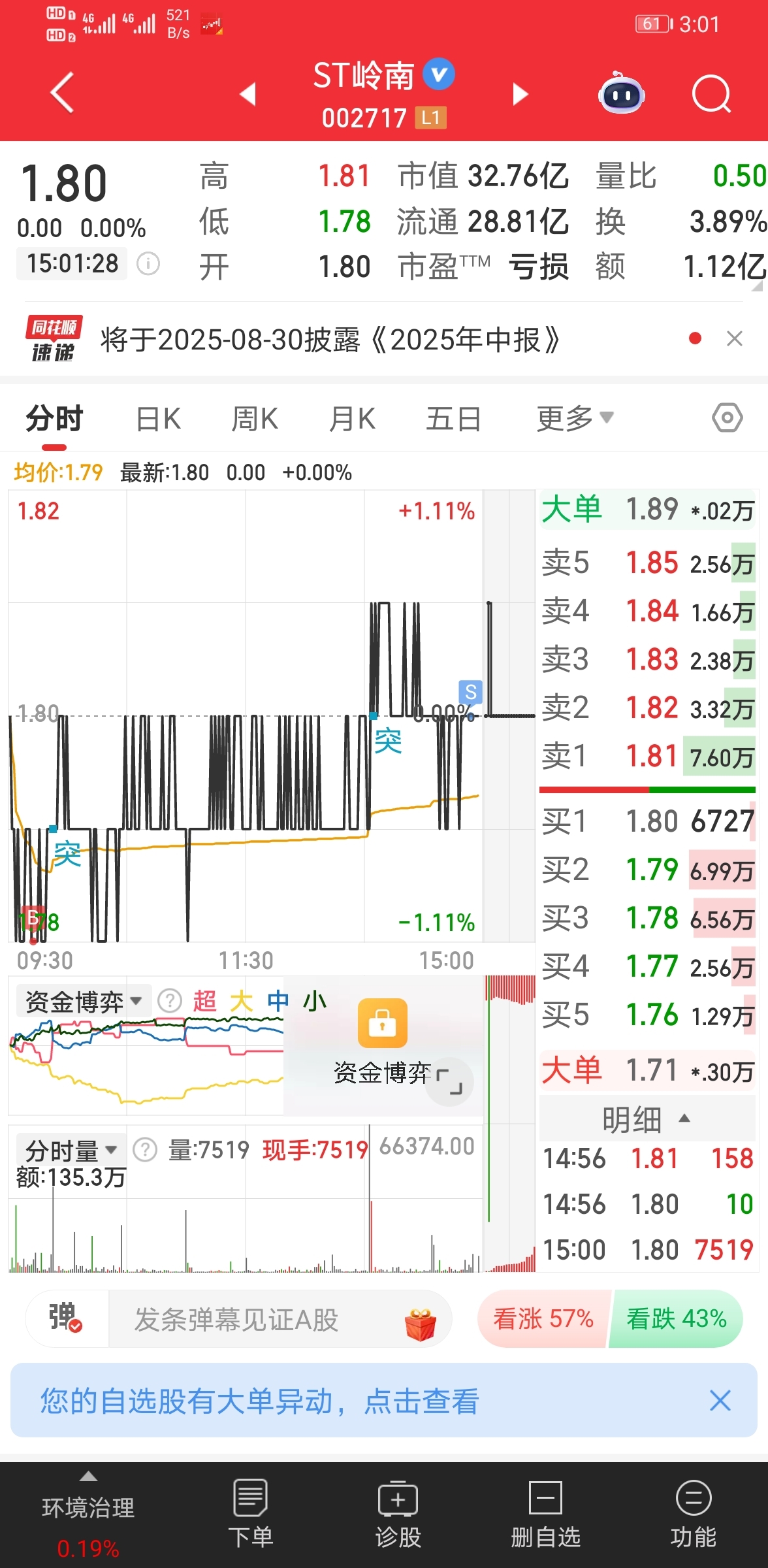Expand quote details corner triangle
768x1568 pixels.
click(757, 286)
